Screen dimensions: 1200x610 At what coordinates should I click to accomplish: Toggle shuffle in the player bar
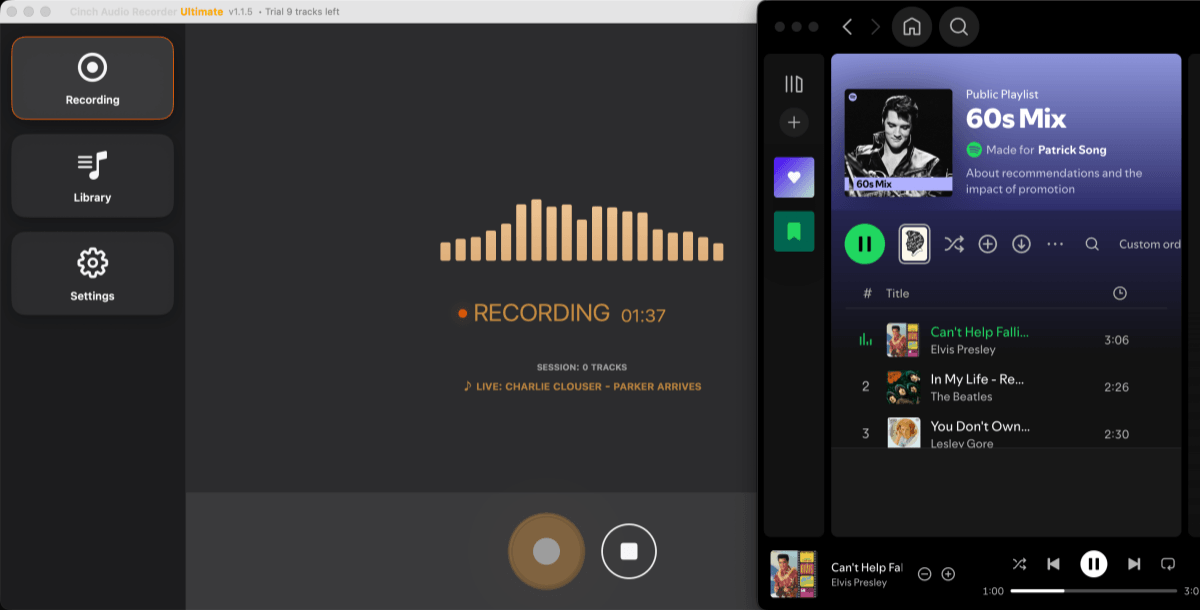pyautogui.click(x=1019, y=564)
